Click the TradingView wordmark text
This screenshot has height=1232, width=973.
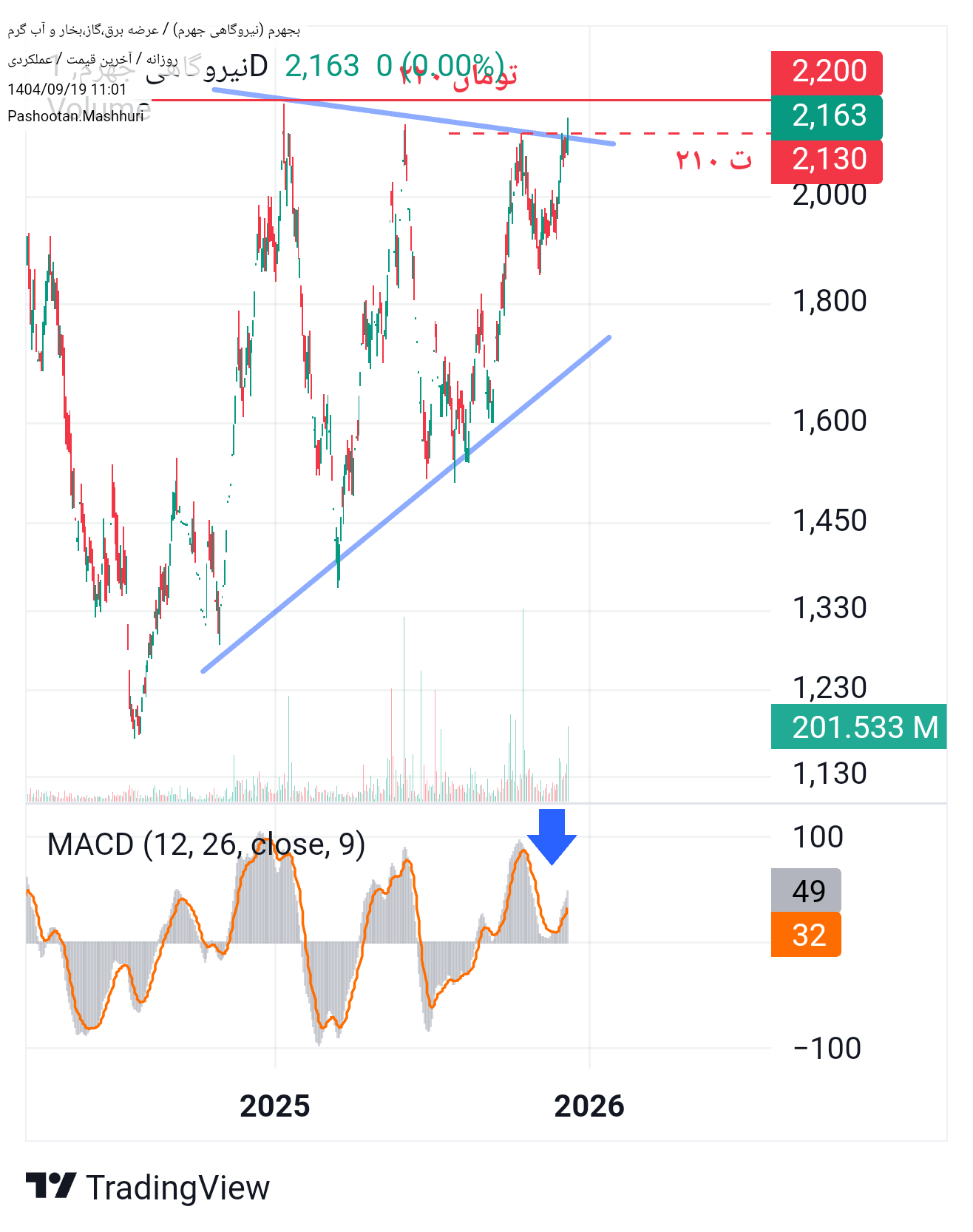178,1188
